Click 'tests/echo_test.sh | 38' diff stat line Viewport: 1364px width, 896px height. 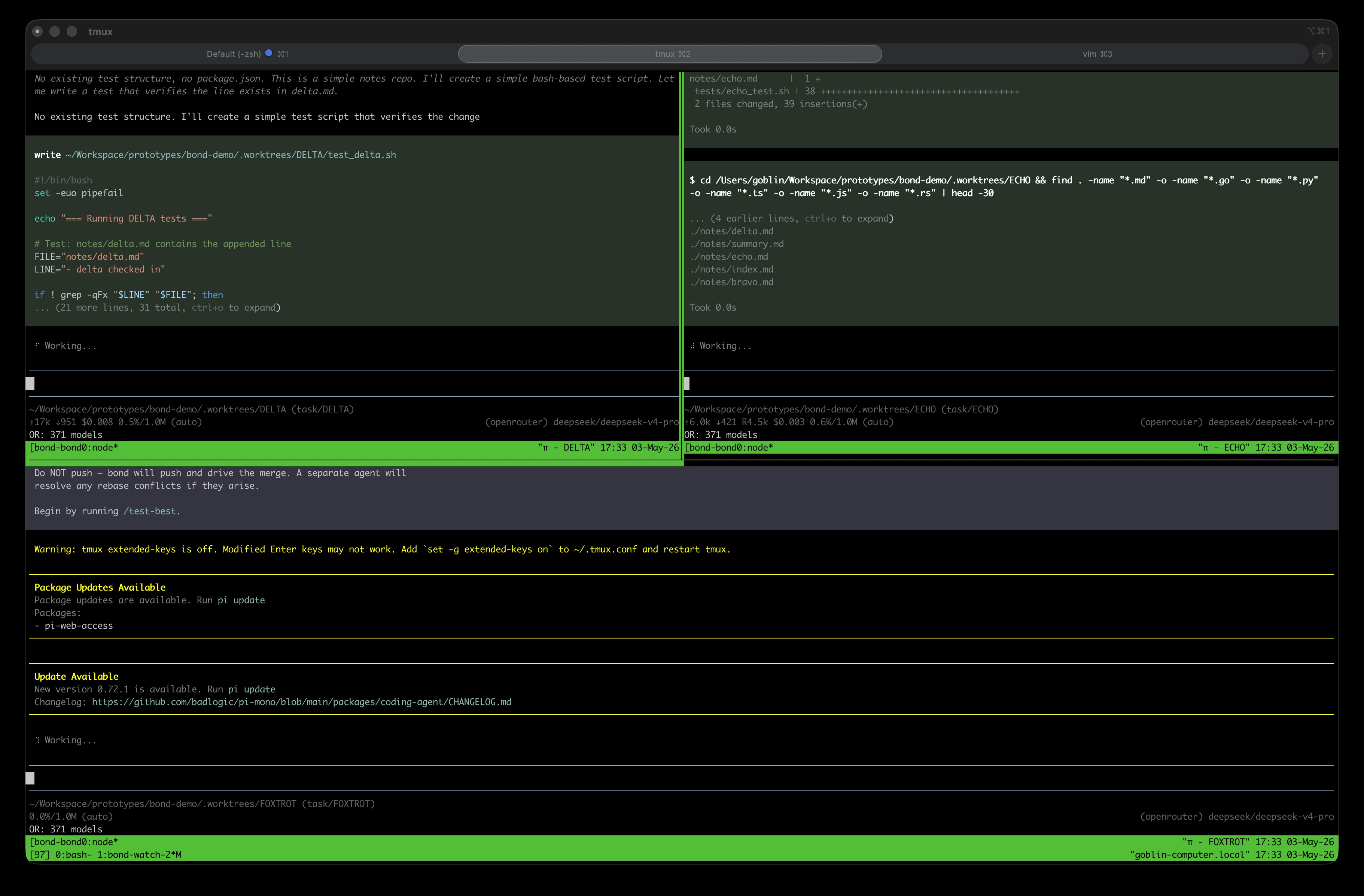(x=857, y=91)
